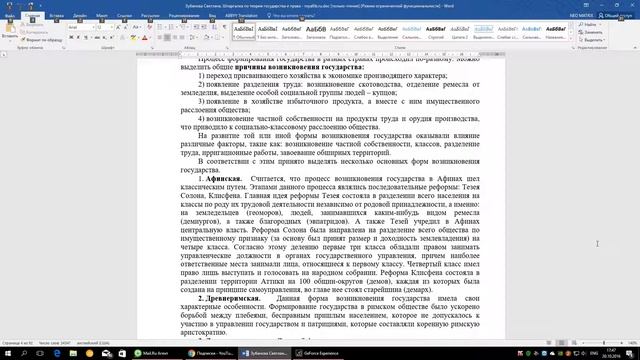Viewport: 640px width, 360px height.
Task: Toggle Italic formatting
Action: [78, 38]
